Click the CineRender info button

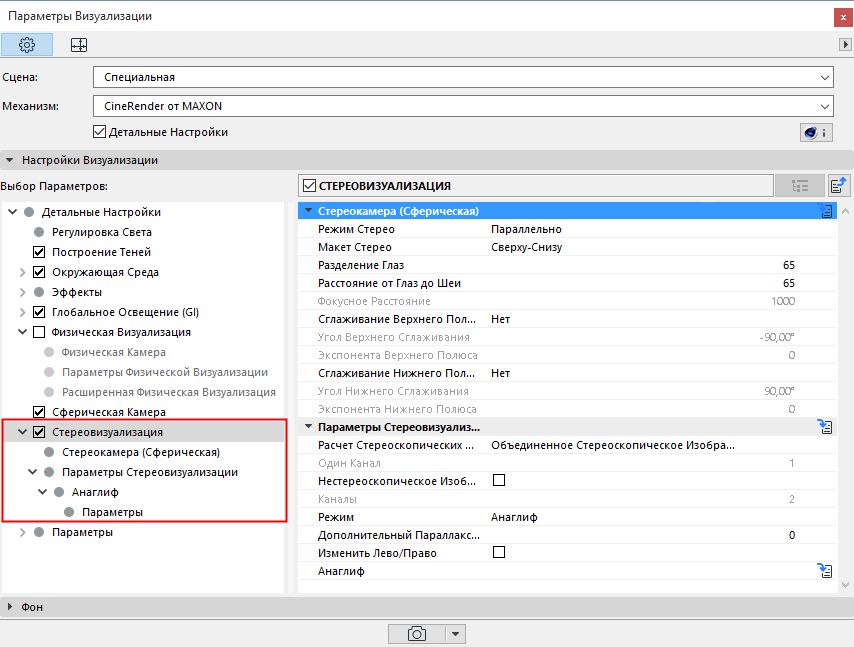[x=815, y=132]
